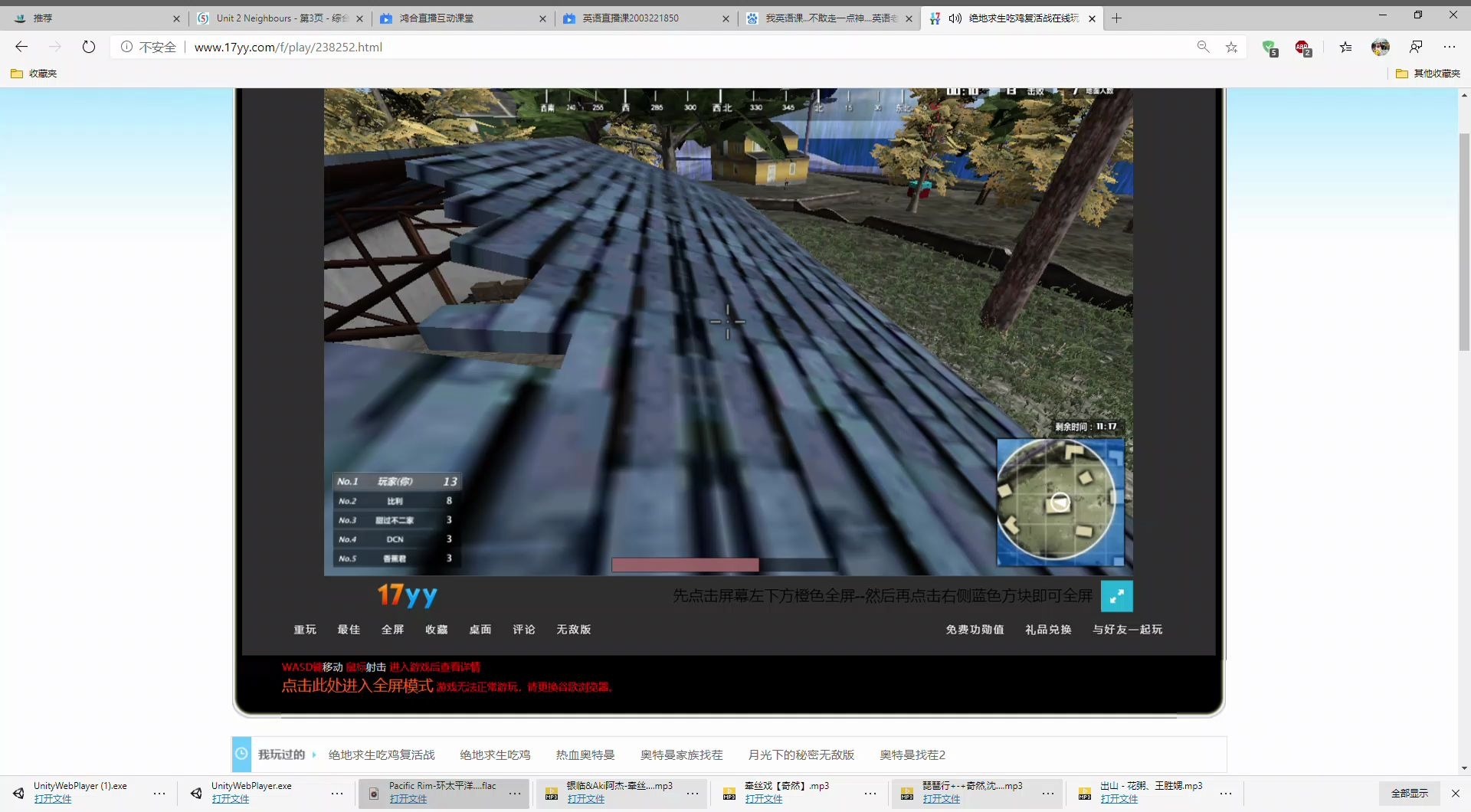The image size is (1471, 812).
Task: Click the 17yy logo
Action: click(407, 595)
